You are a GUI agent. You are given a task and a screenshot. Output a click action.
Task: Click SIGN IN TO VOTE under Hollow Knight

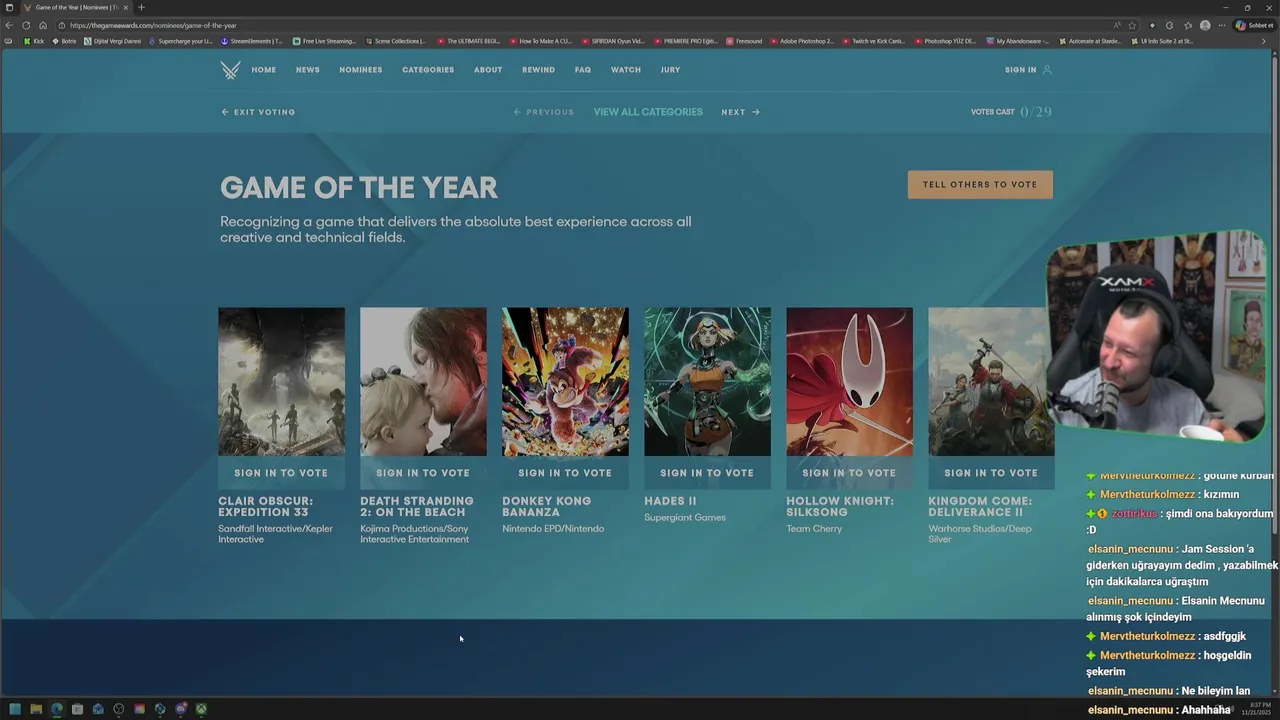click(849, 473)
